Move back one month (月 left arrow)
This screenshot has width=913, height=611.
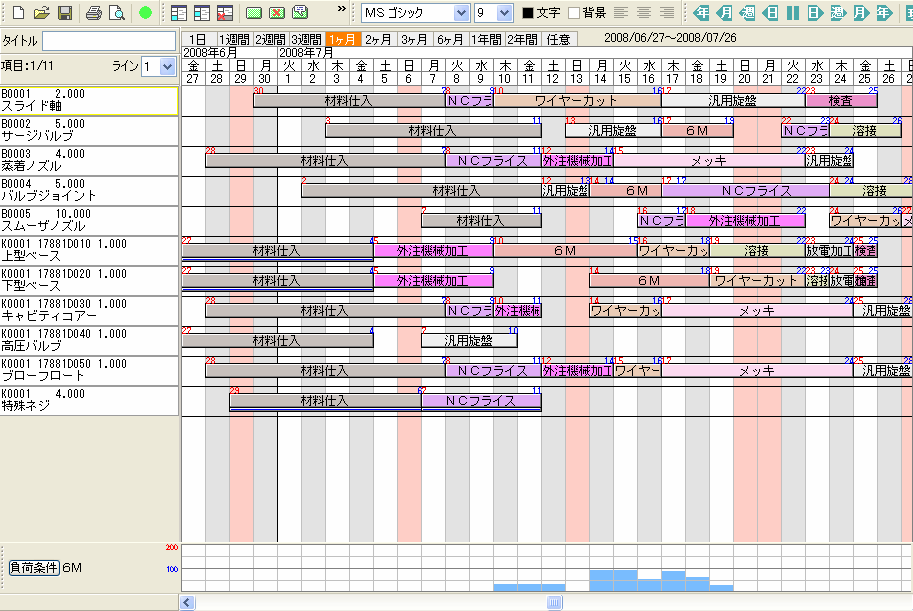click(724, 12)
